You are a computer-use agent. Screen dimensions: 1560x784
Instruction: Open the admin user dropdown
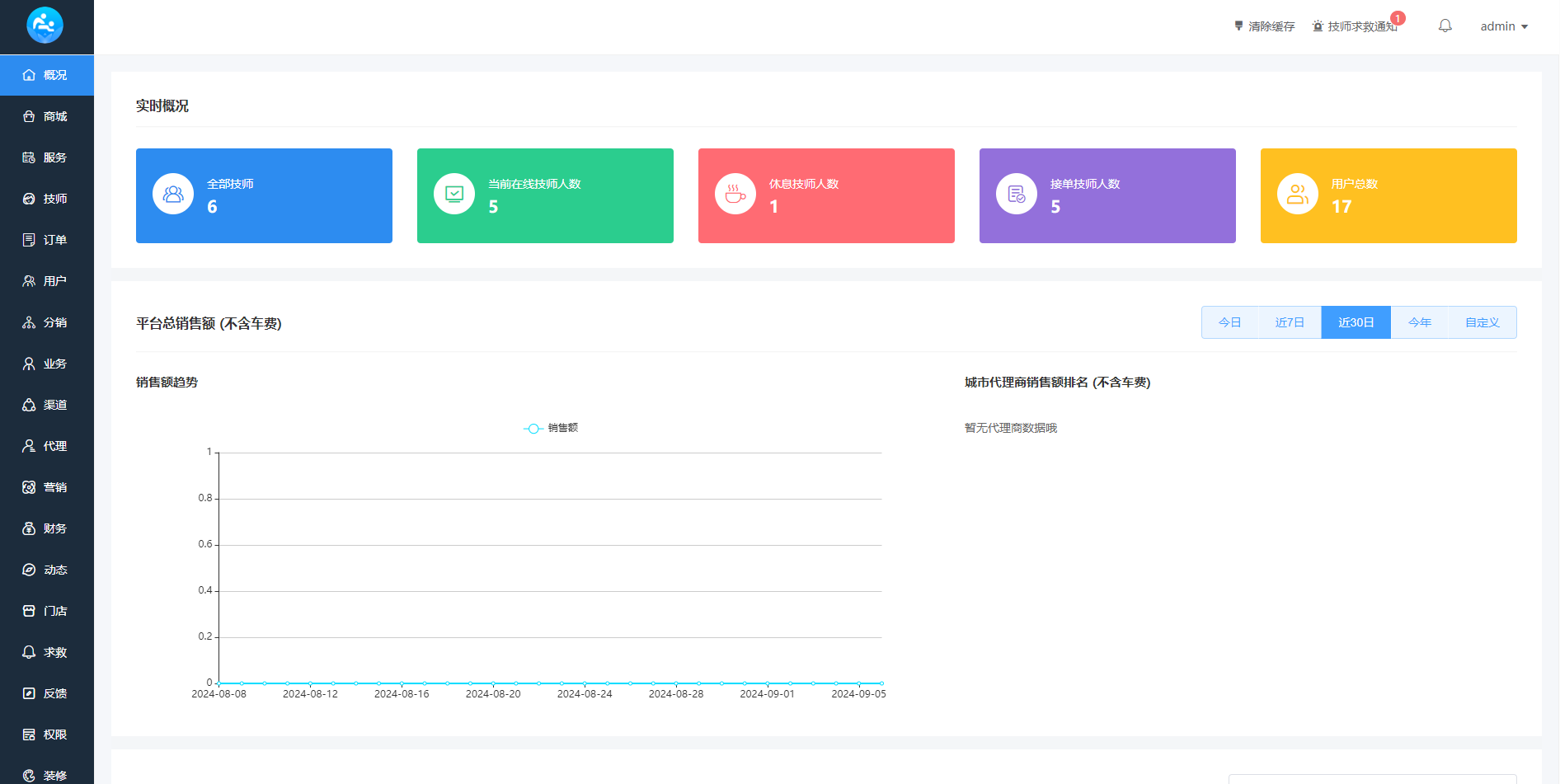coord(1504,26)
